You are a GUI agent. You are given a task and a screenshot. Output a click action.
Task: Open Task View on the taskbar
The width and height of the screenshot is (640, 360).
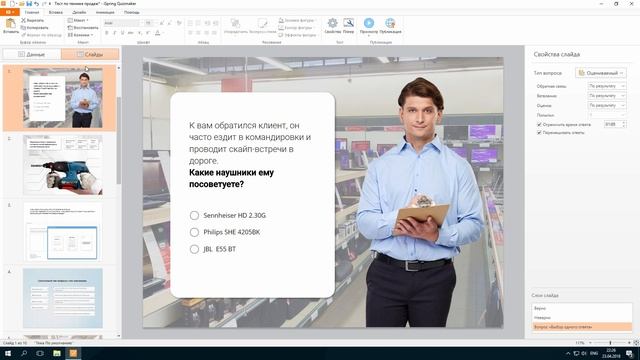(40, 353)
